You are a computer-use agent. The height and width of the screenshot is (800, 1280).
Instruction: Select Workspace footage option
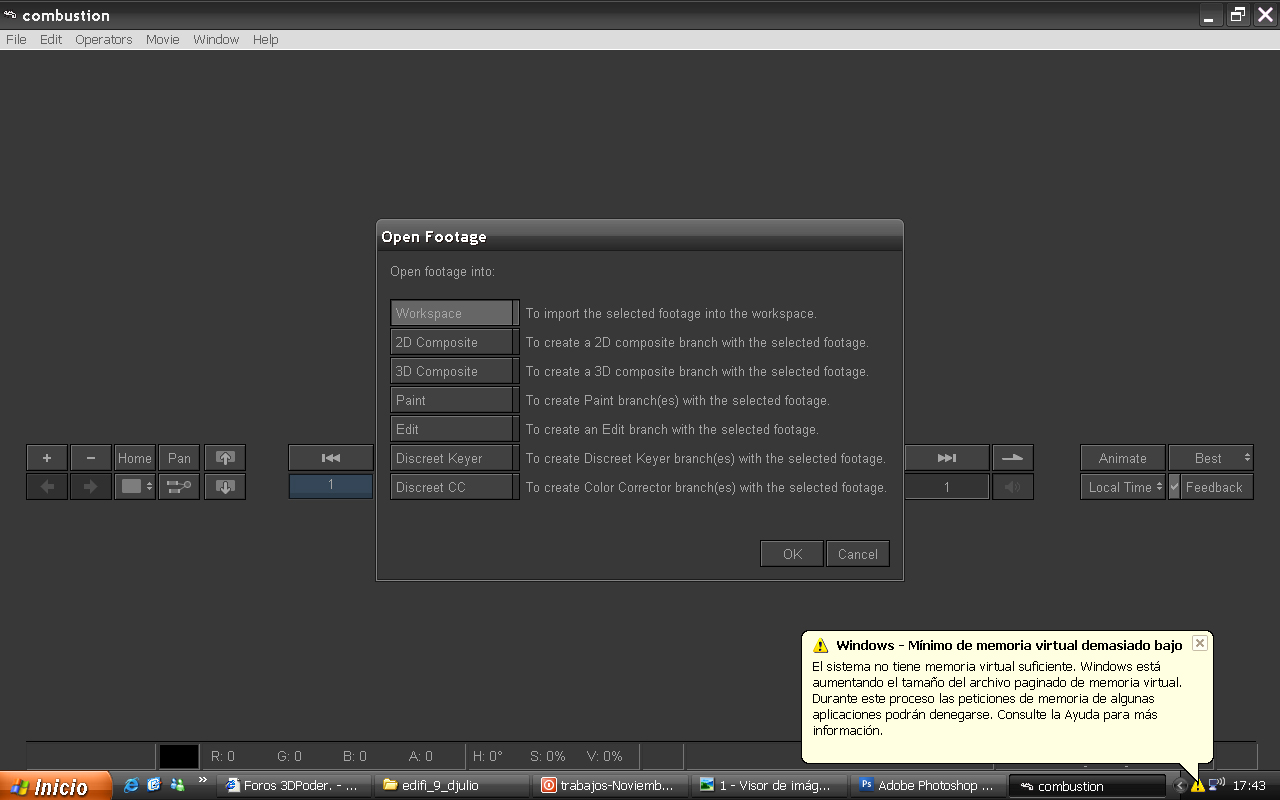pos(455,313)
